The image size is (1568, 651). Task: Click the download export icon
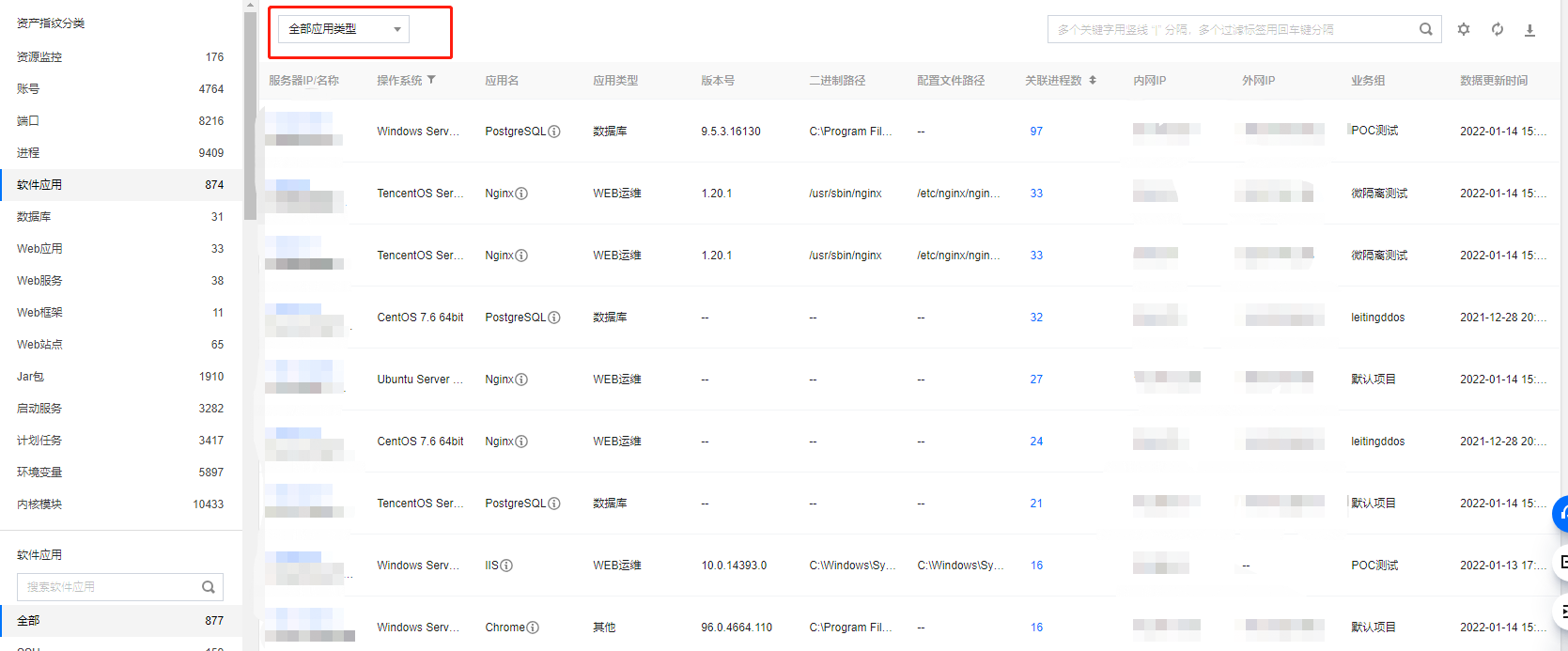(x=1529, y=30)
